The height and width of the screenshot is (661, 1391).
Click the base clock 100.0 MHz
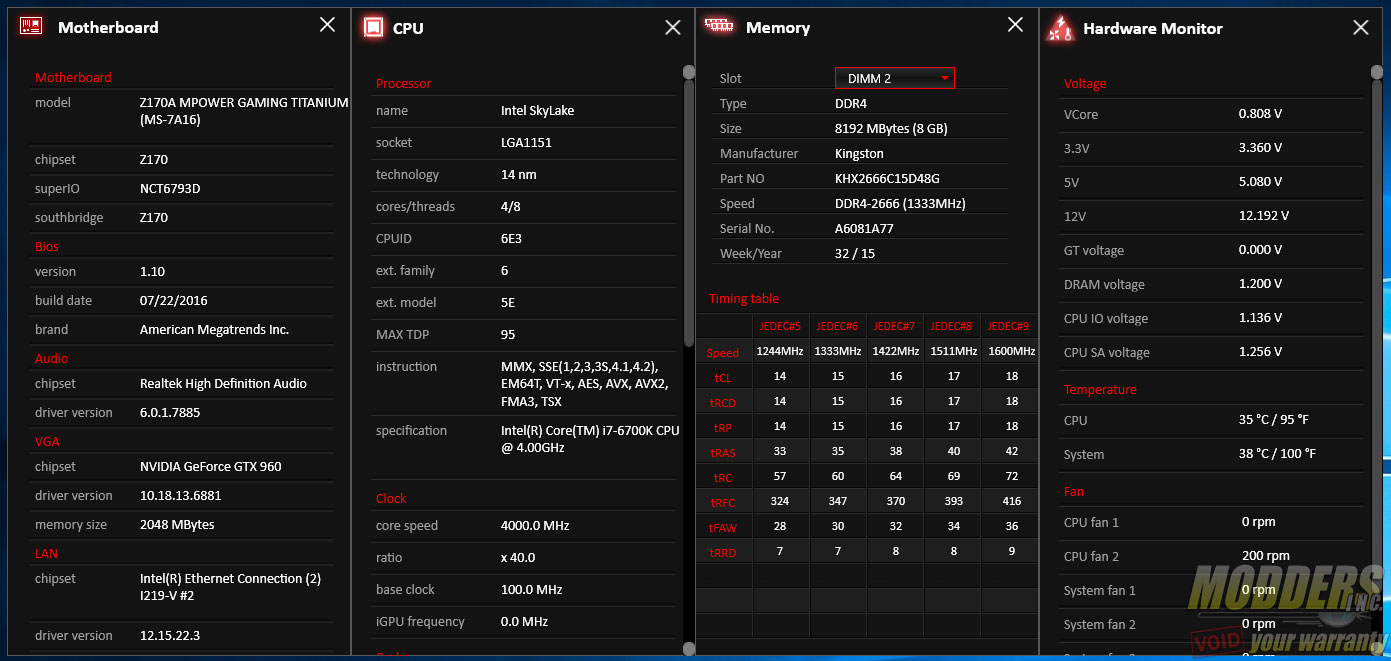coord(531,589)
